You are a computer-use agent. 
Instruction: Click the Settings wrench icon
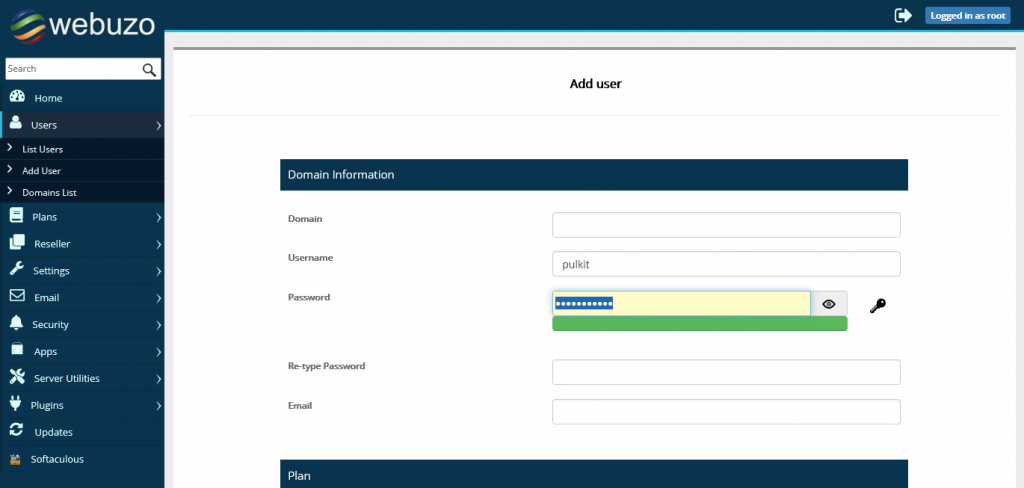click(x=16, y=269)
